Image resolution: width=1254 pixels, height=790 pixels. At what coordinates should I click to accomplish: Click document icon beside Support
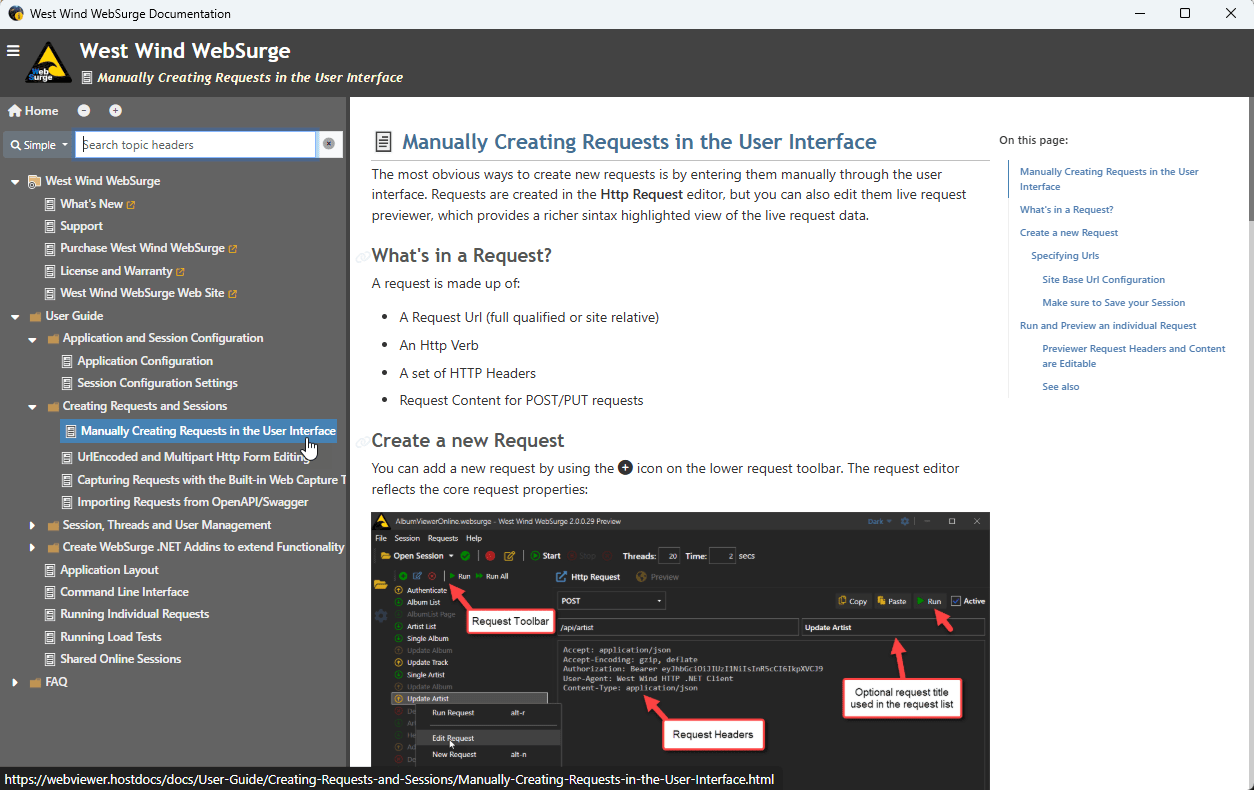click(x=50, y=227)
